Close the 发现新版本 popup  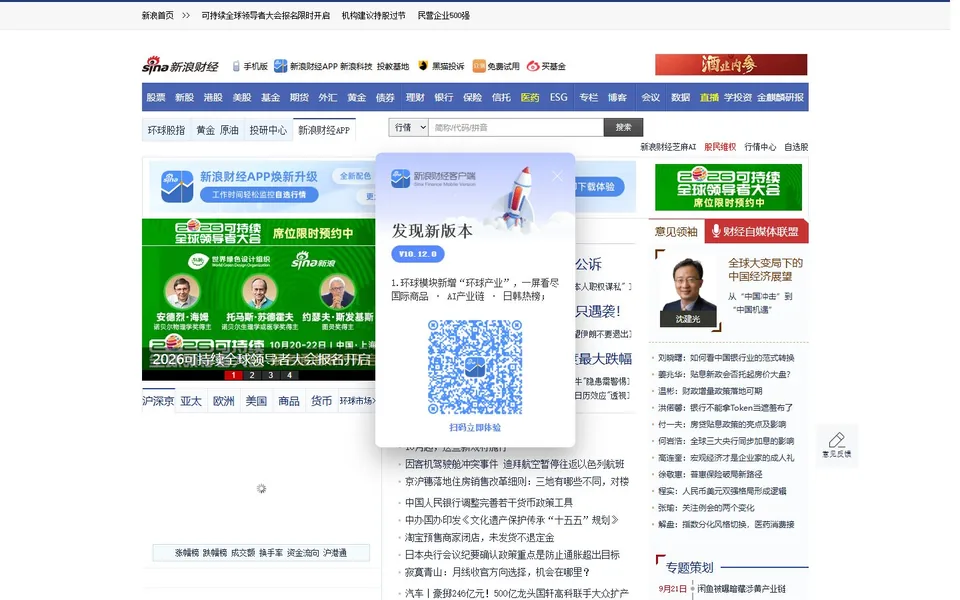coord(557,176)
